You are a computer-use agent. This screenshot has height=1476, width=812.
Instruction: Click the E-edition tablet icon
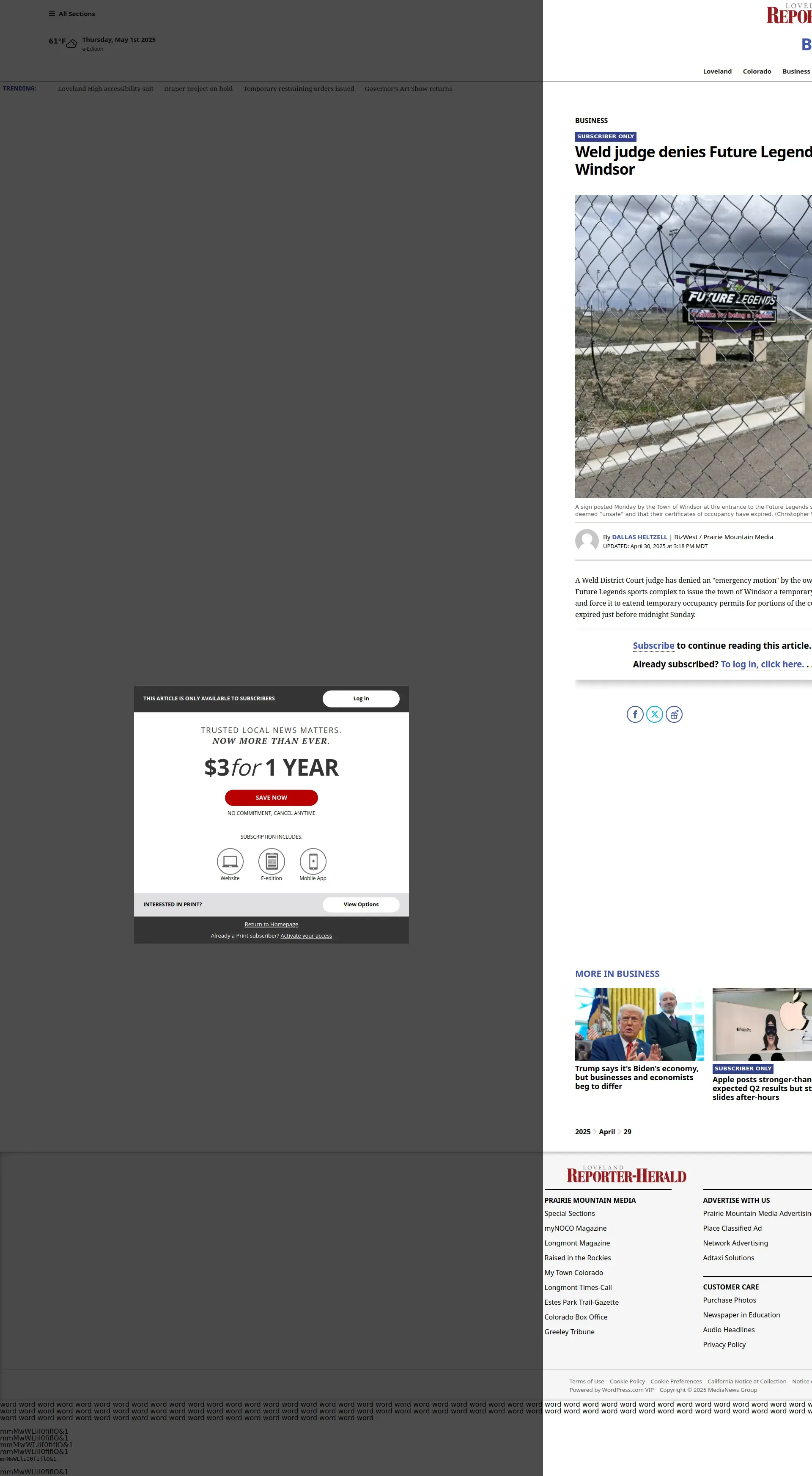[x=272, y=861]
